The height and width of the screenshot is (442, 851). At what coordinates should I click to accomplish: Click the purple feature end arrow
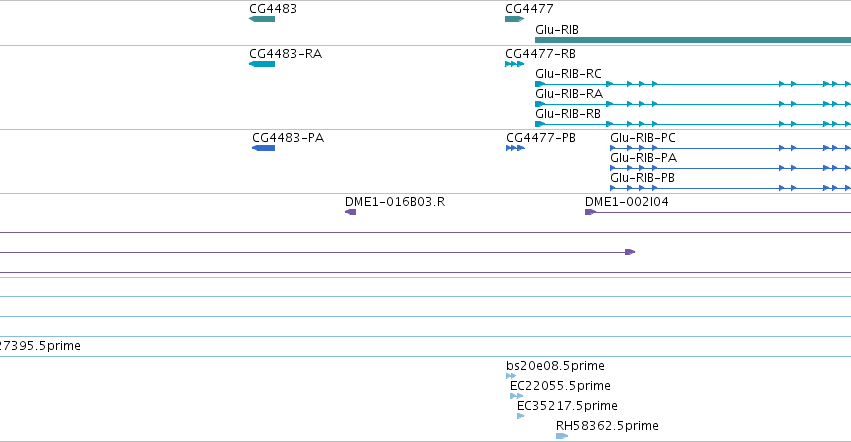tap(630, 252)
